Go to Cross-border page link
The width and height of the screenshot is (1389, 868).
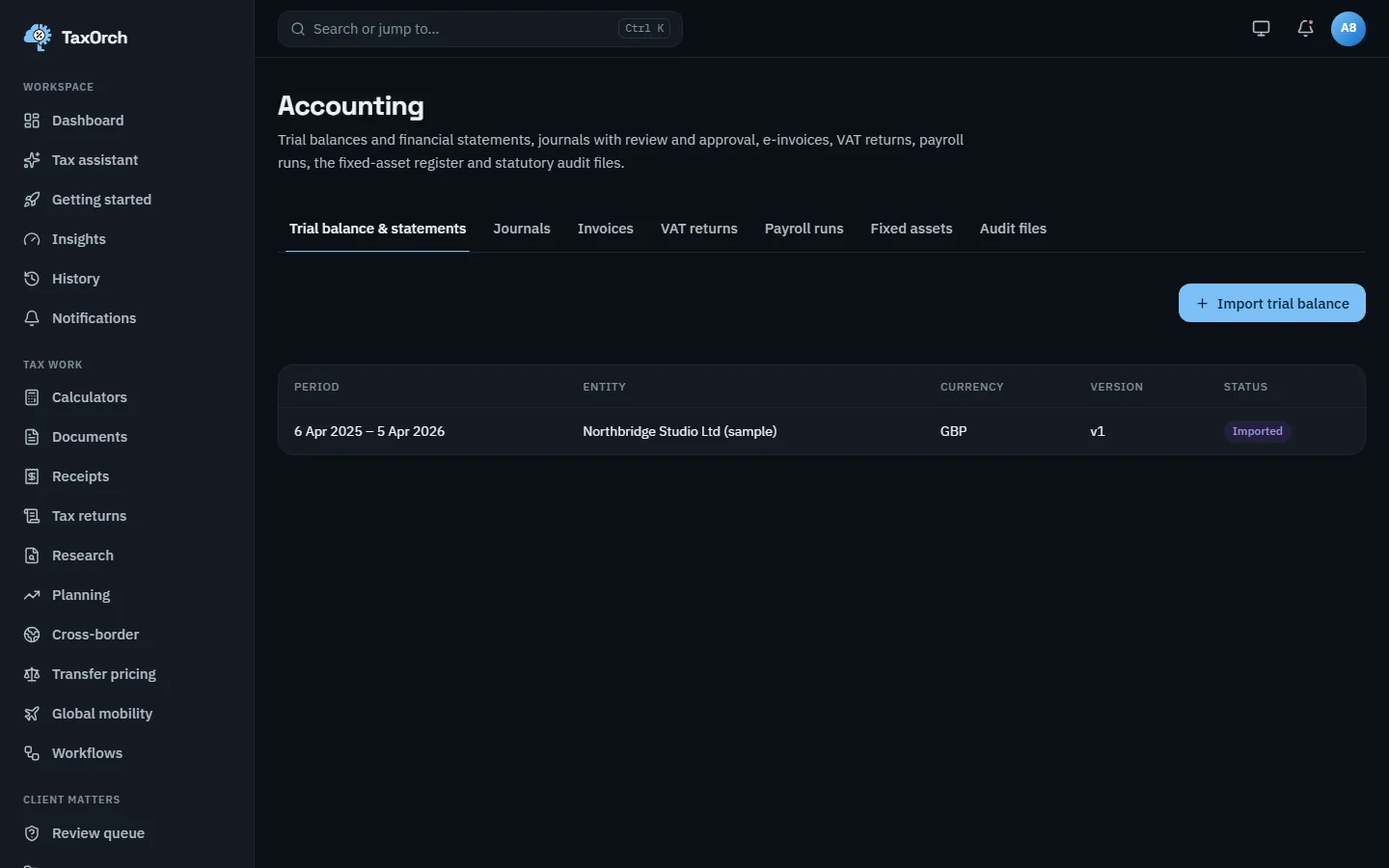click(x=127, y=635)
